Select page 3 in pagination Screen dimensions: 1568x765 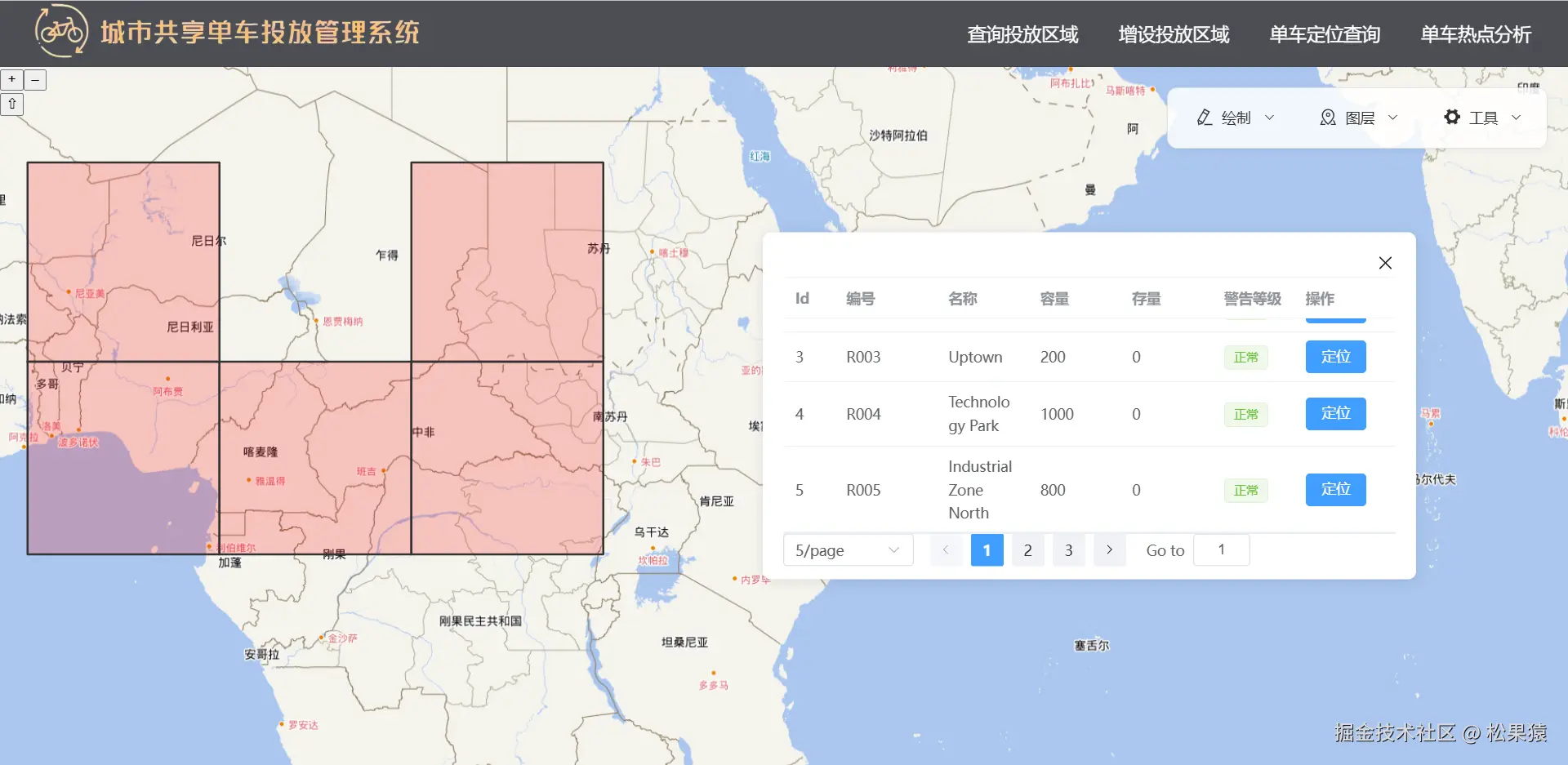(x=1068, y=550)
